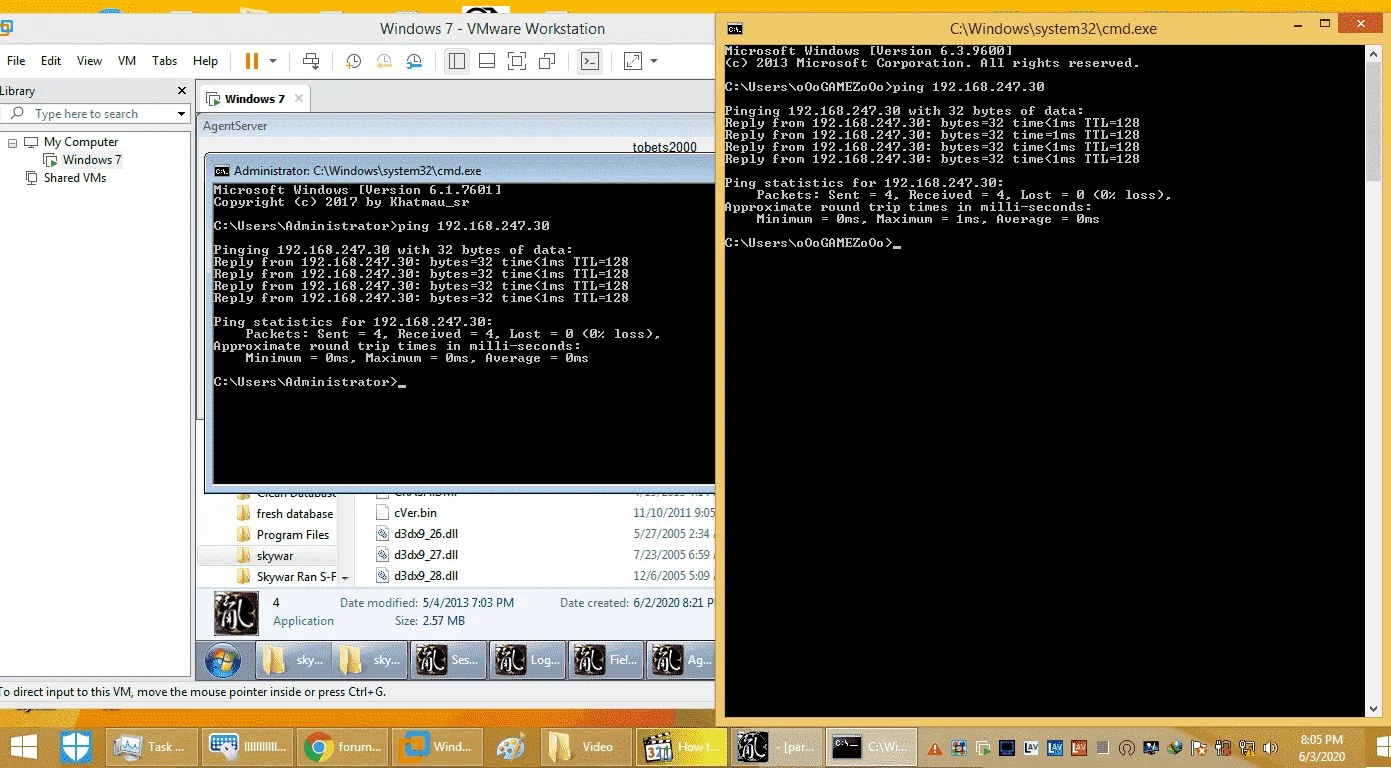Open the Tabs menu
Image resolution: width=1391 pixels, height=768 pixels.
(x=165, y=61)
